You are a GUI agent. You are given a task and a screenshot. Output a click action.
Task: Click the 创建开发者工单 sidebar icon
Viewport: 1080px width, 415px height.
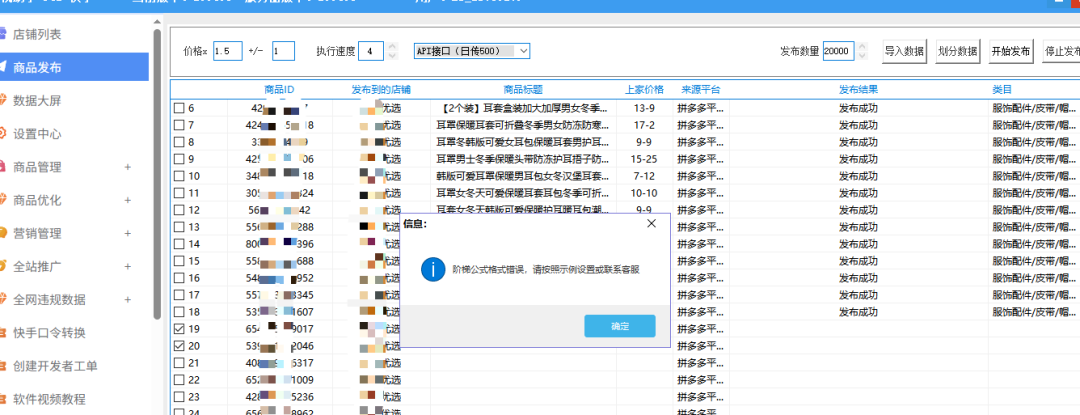[x=2, y=365]
